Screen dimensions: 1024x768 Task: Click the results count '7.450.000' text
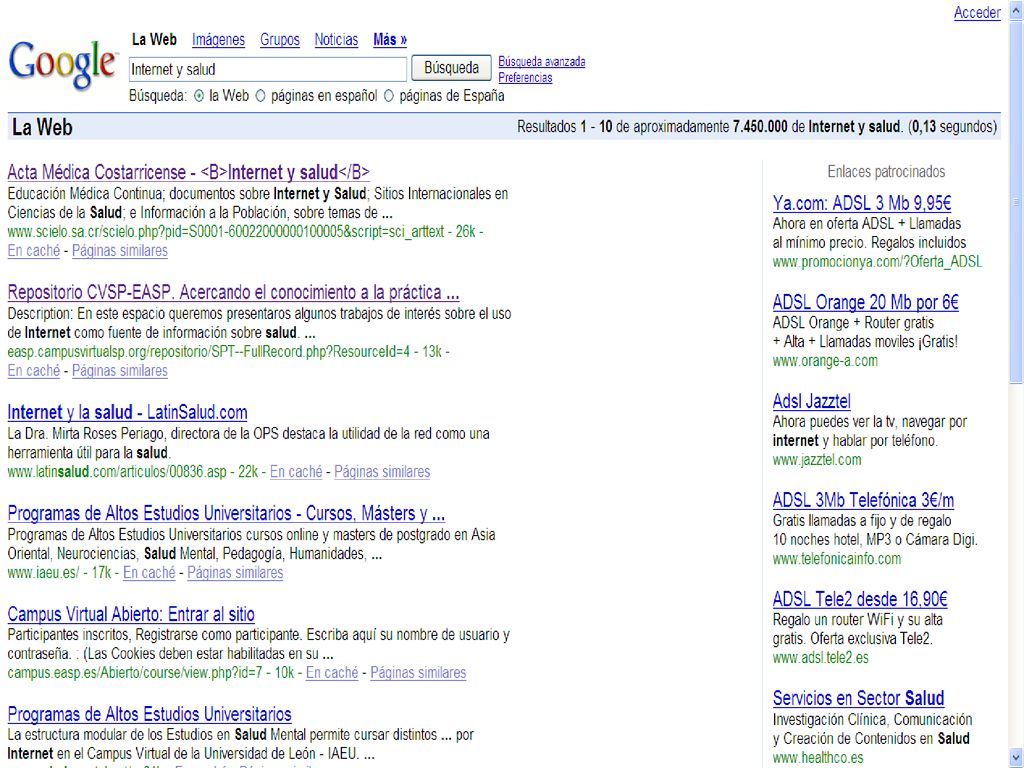(760, 127)
